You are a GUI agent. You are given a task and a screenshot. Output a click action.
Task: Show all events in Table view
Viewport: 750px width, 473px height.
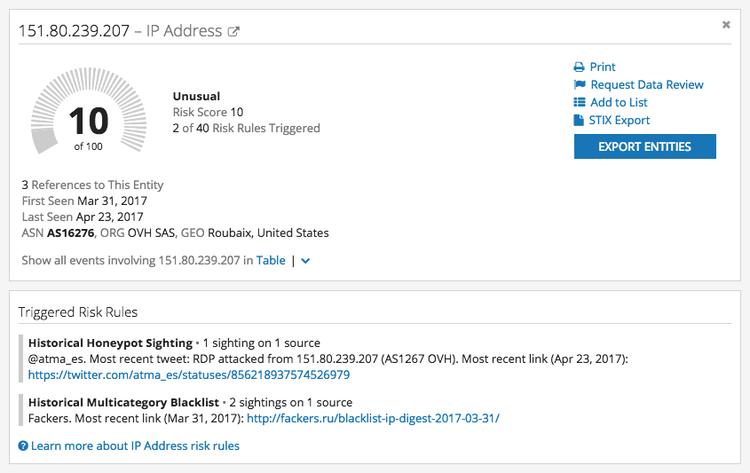[271, 261]
